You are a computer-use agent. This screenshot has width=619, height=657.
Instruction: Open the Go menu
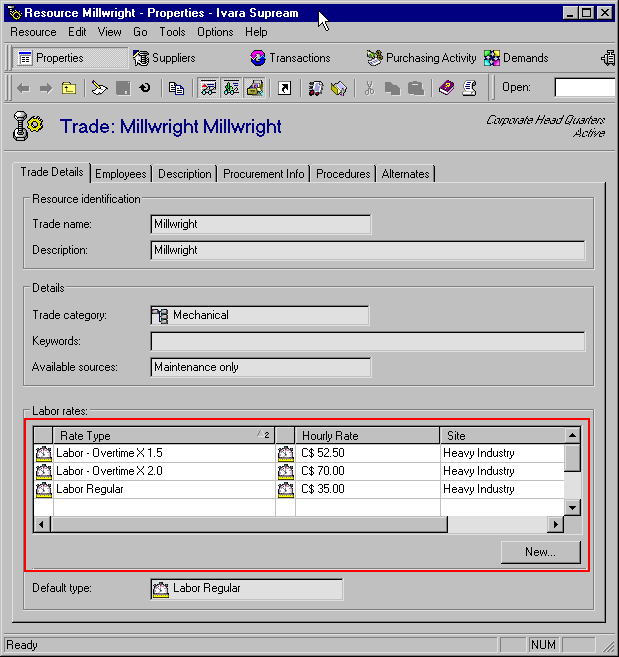tap(140, 32)
